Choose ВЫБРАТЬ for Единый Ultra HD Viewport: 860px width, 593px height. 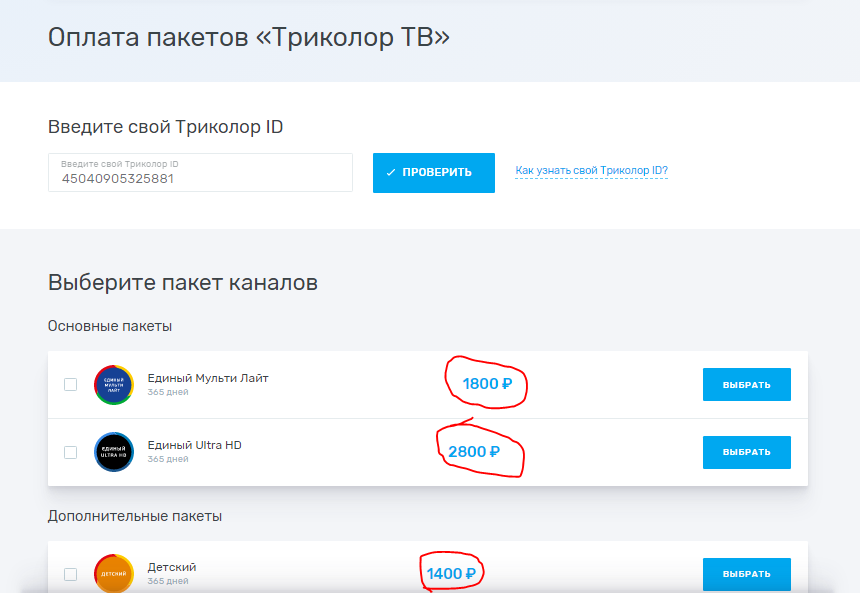click(746, 453)
